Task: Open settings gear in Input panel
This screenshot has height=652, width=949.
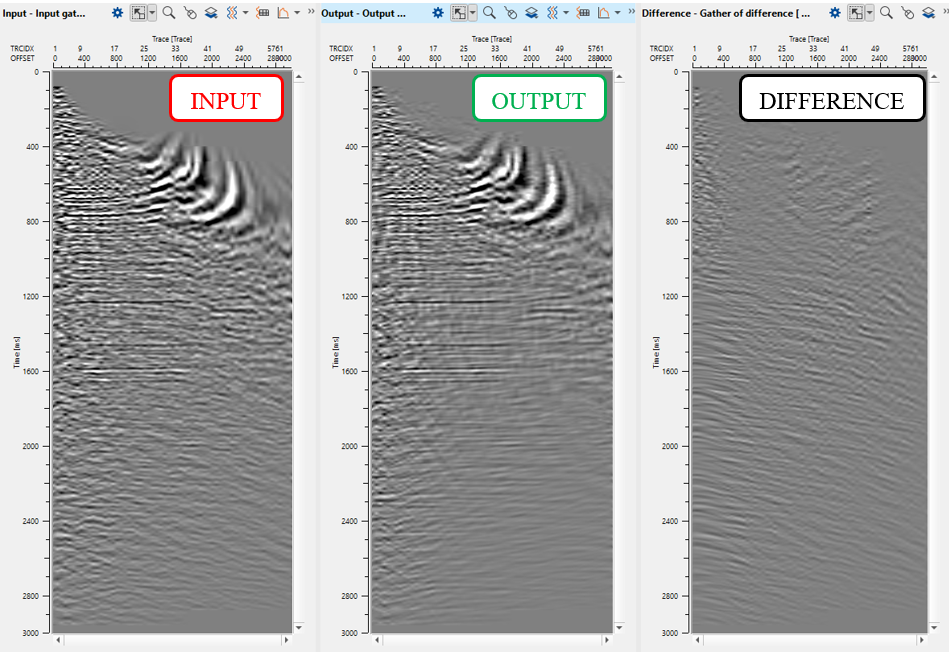Action: [118, 13]
